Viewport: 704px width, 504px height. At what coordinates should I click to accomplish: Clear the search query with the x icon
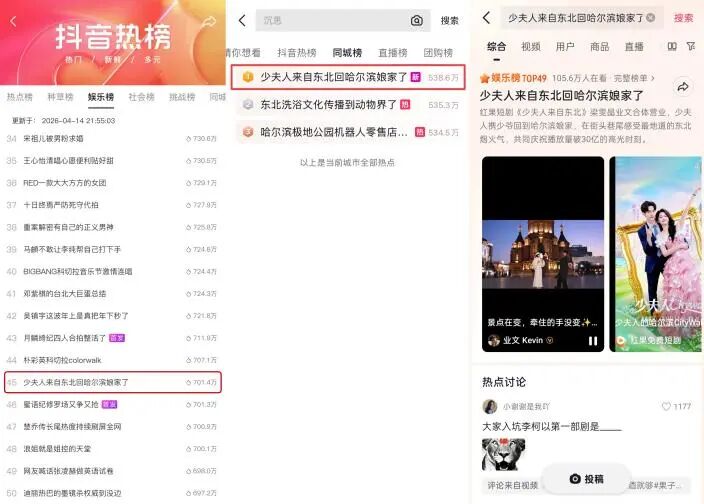[x=650, y=18]
